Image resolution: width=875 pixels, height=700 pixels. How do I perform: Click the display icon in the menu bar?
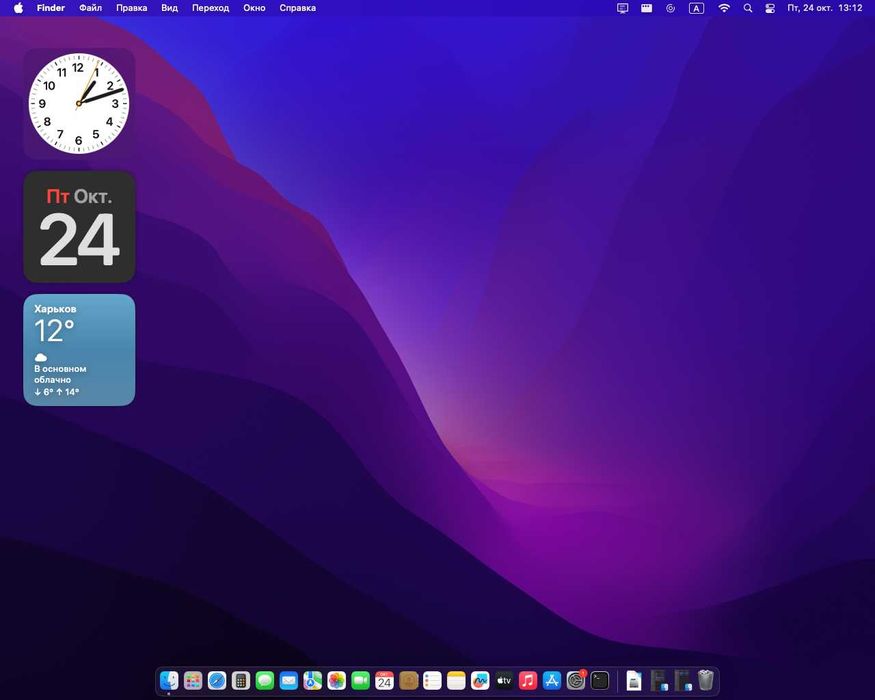click(623, 8)
